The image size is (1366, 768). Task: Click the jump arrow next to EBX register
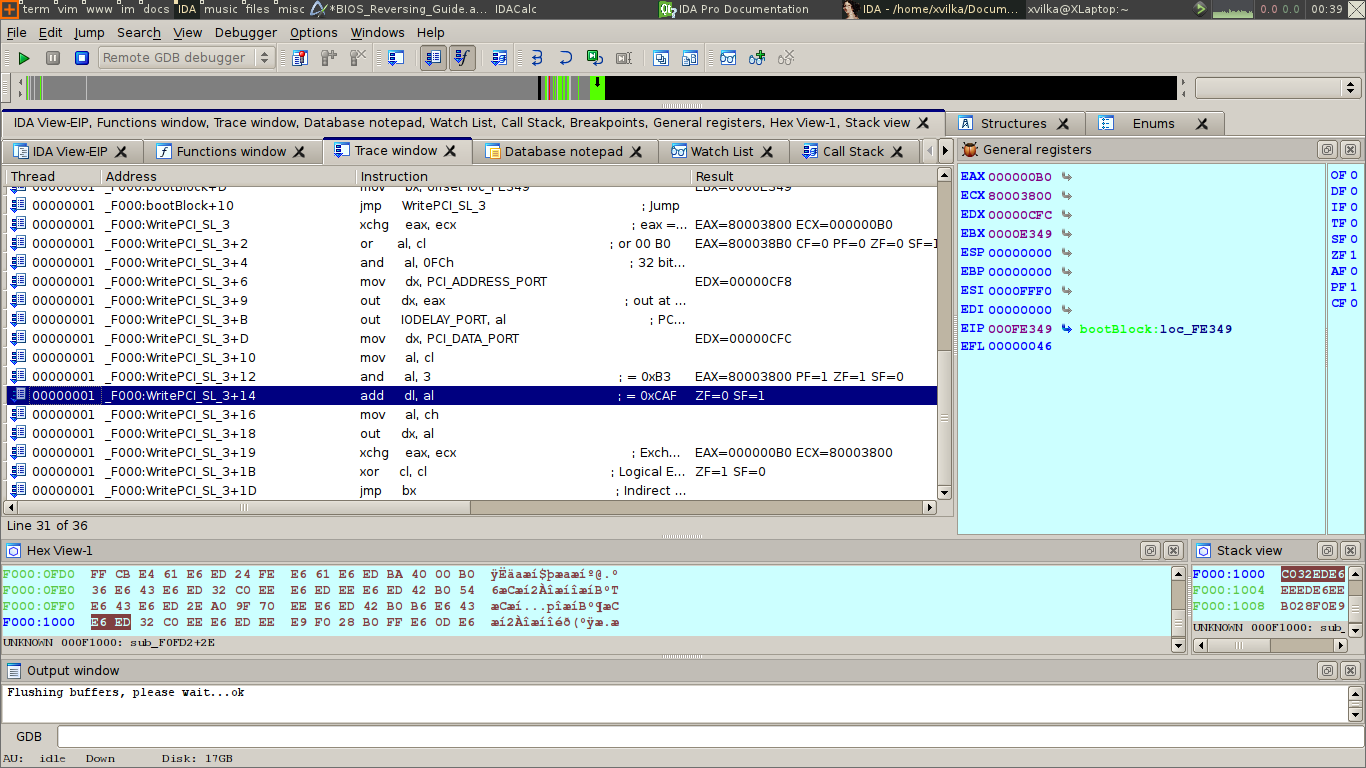click(1066, 234)
